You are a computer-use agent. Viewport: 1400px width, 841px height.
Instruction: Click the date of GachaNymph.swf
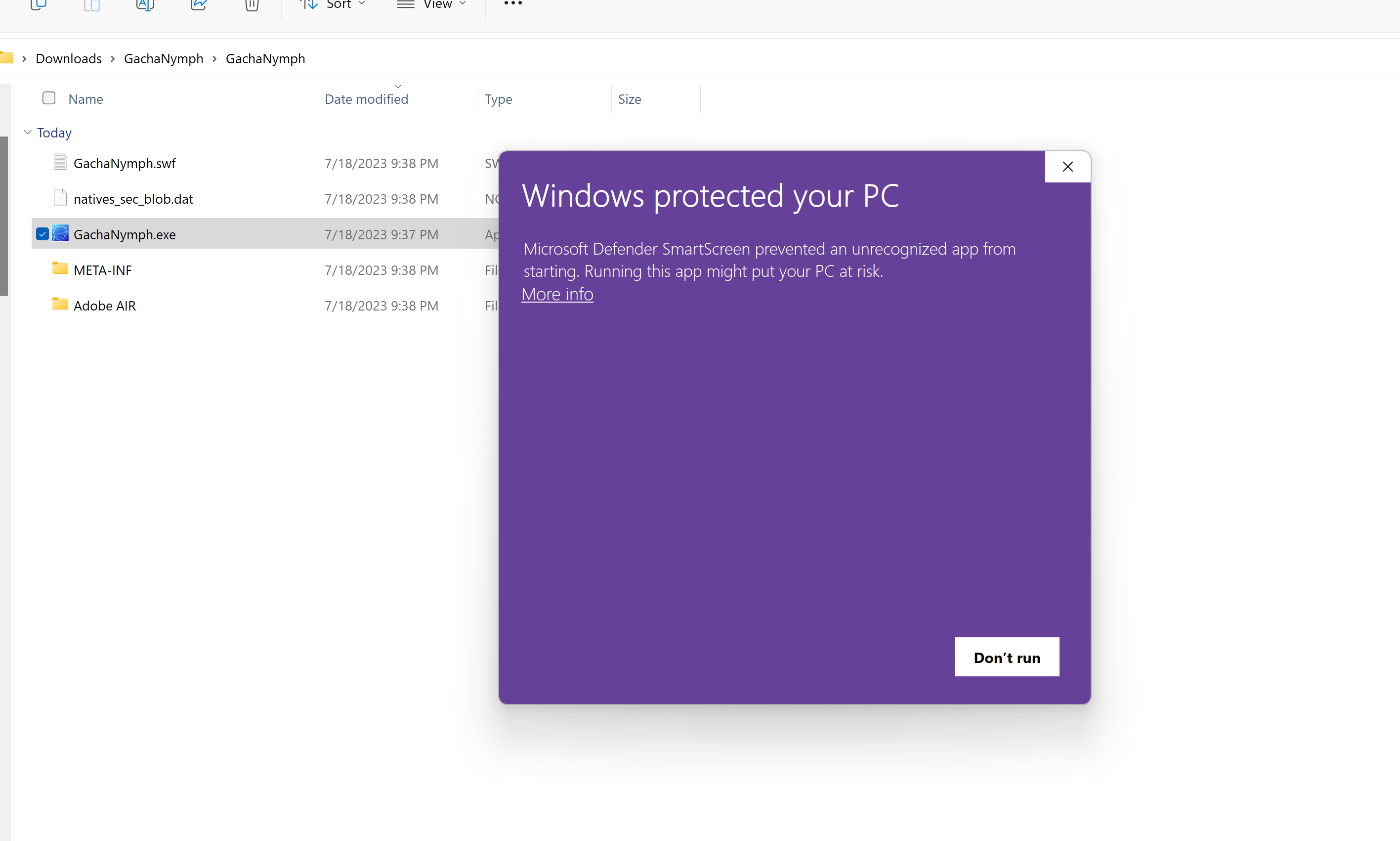381,163
